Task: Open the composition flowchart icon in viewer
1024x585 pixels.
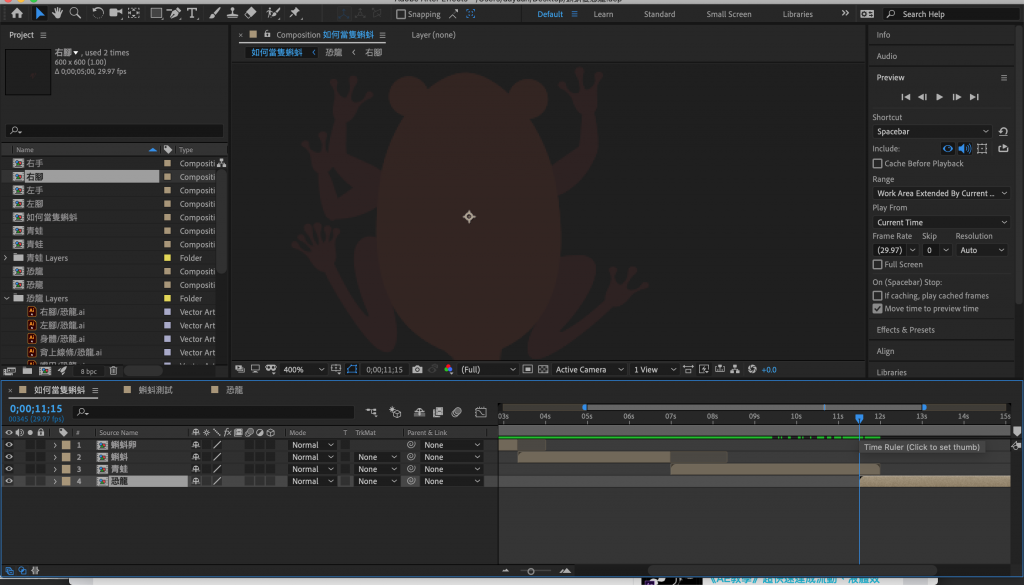Action: 735,370
